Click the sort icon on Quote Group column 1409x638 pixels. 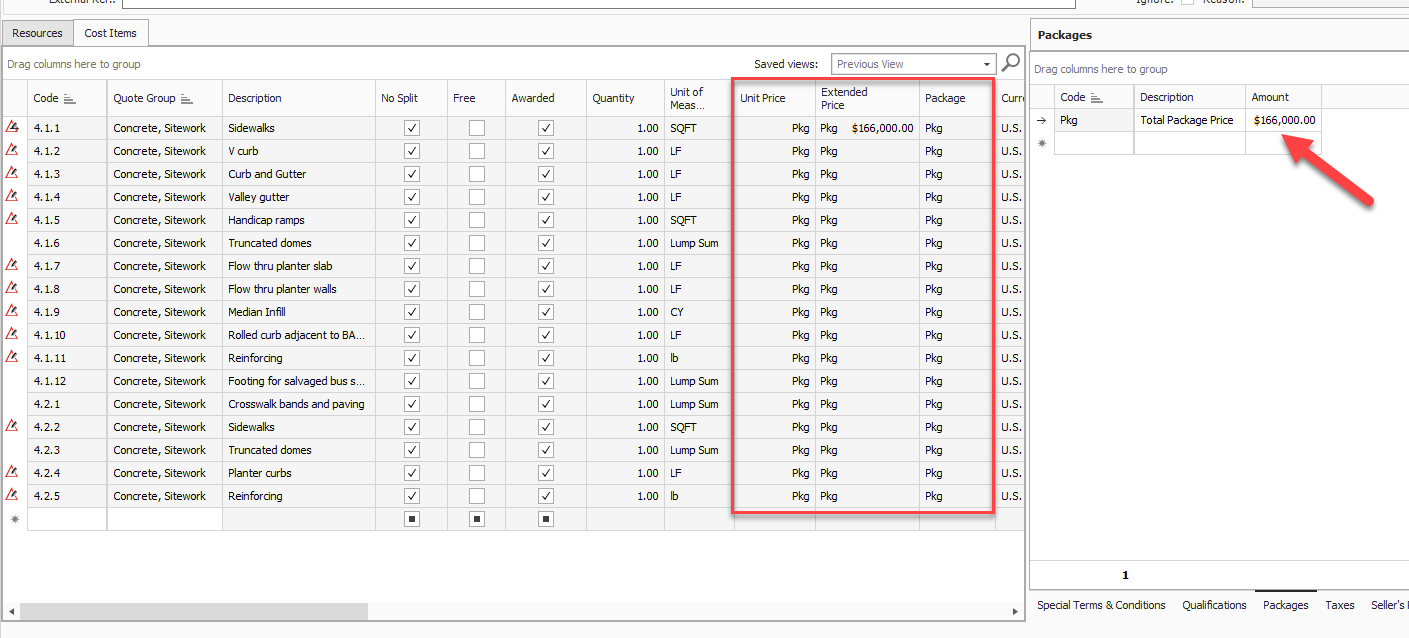(x=187, y=98)
